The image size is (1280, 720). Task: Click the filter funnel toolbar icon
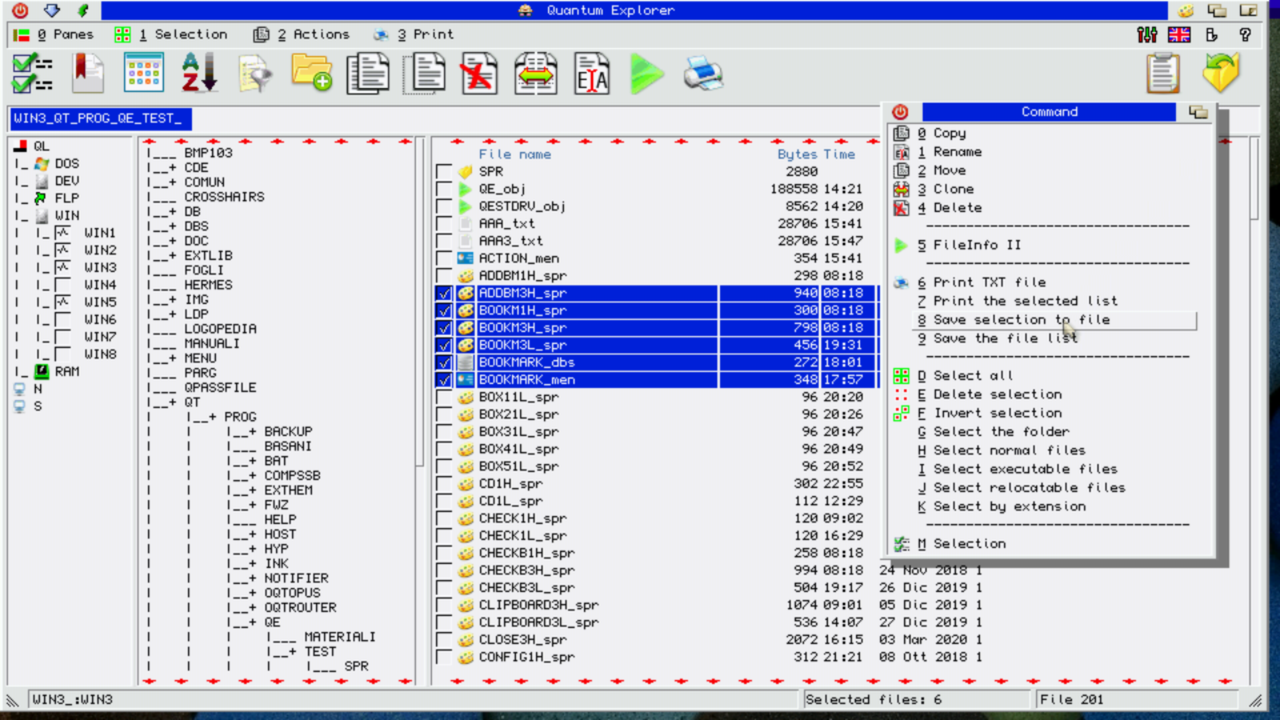pyautogui.click(x=256, y=75)
